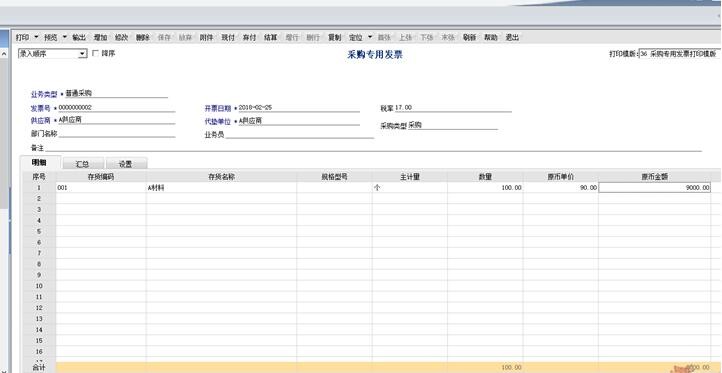
Task: Click the 存货编码 column header
Action: click(x=101, y=176)
